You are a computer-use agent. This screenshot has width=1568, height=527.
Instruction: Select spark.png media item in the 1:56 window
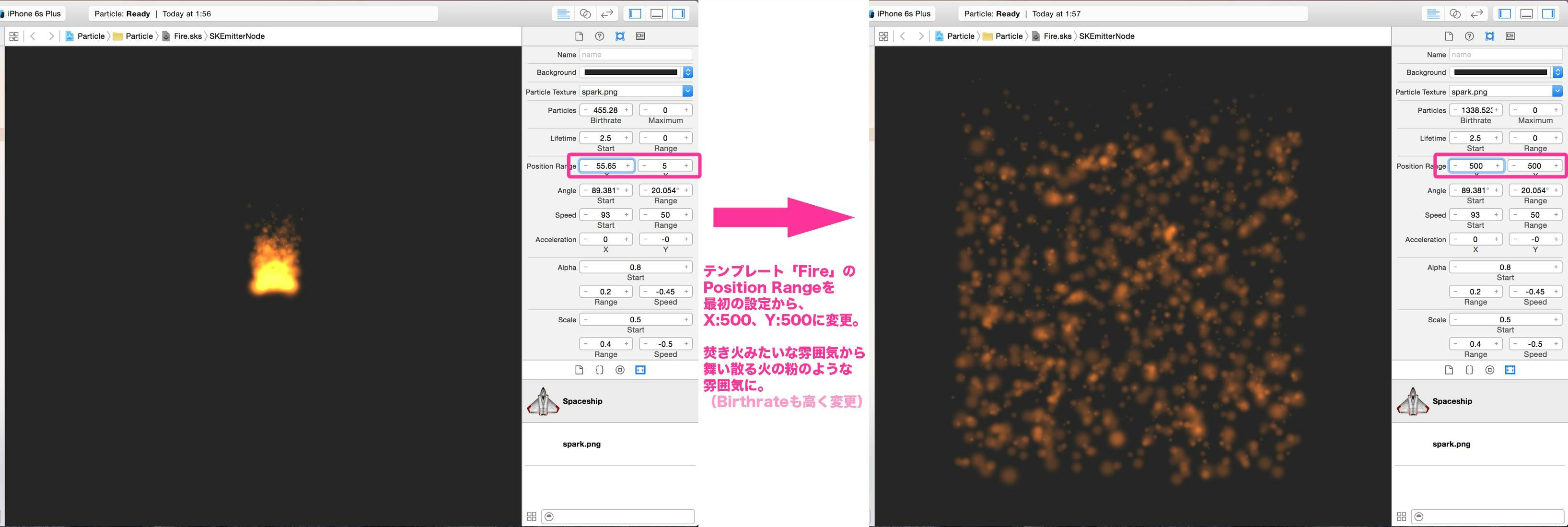pyautogui.click(x=610, y=444)
